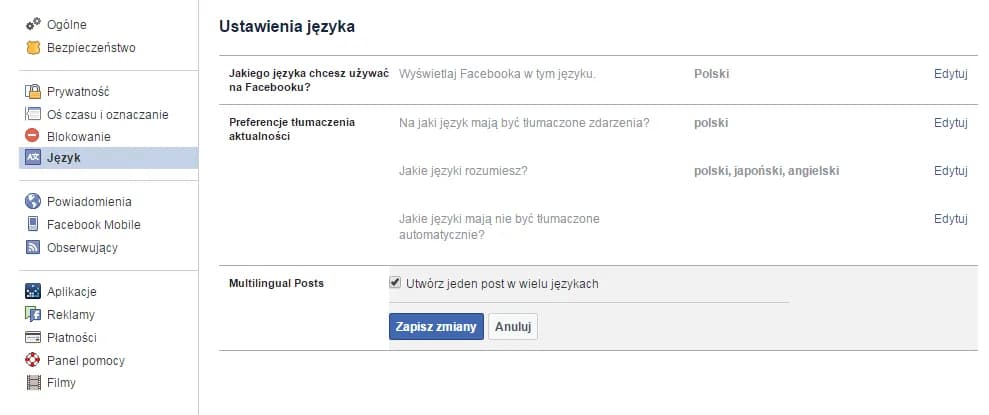The image size is (989, 415).
Task: Click the padlock icon for Prywatność
Action: (32, 91)
